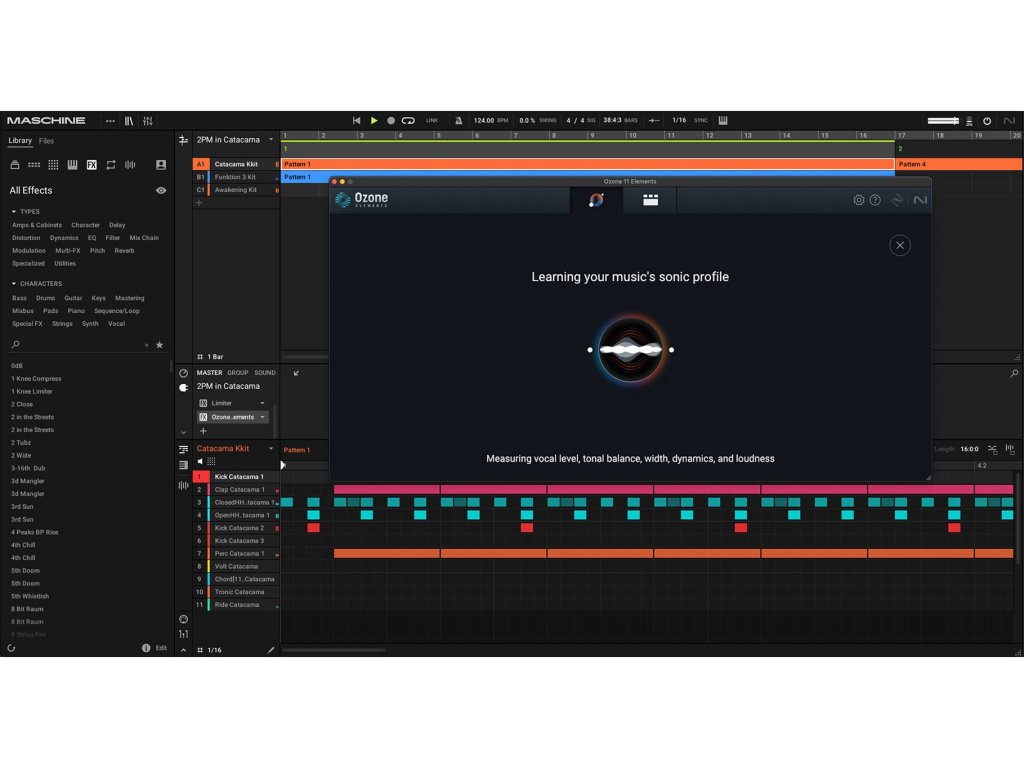This screenshot has height=768, width=1024.
Task: Start playback with the green play button
Action: coord(374,120)
